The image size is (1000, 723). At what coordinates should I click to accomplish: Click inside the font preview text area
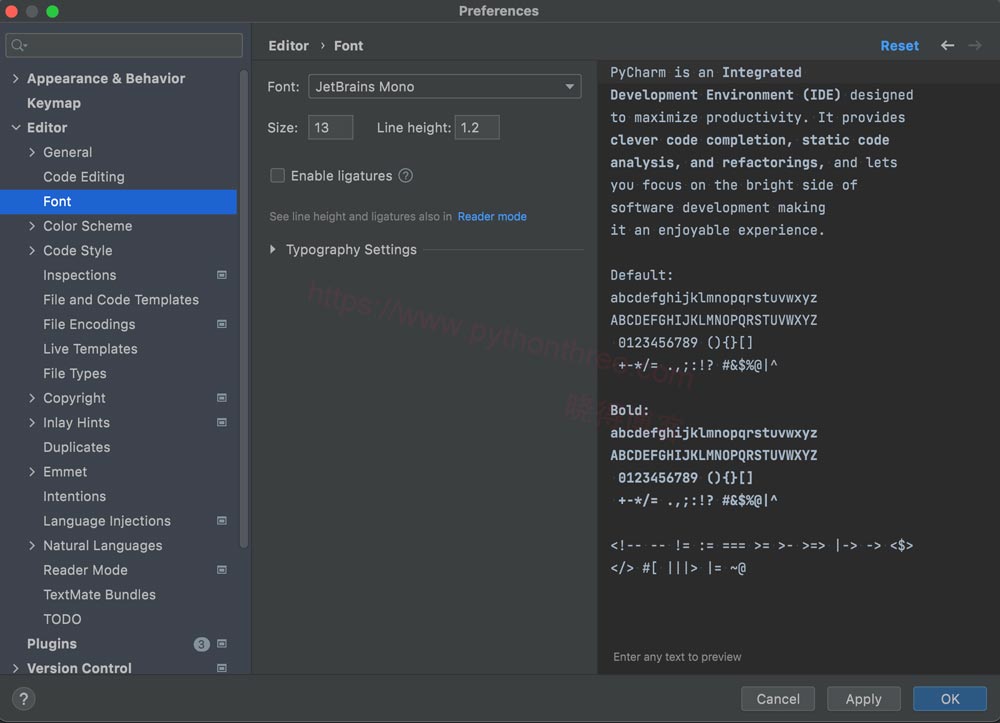tap(798, 367)
